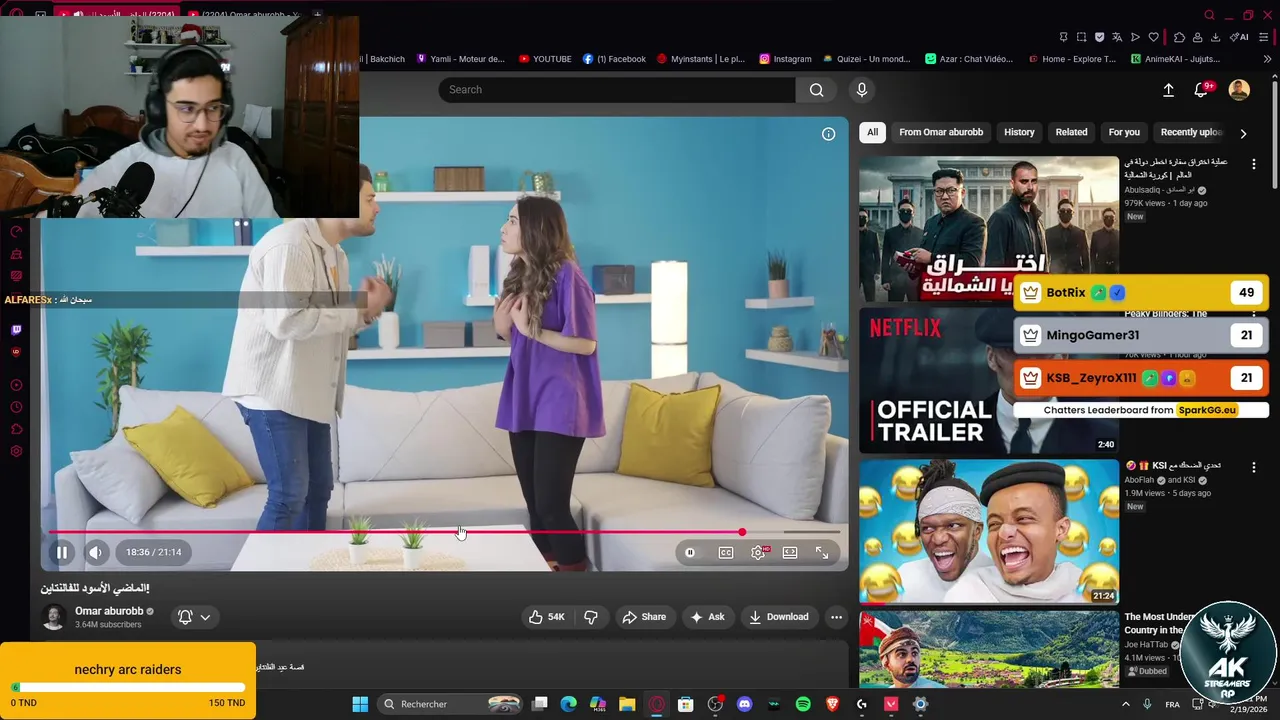Switch to theater mode view
1280x720 pixels.
[790, 552]
